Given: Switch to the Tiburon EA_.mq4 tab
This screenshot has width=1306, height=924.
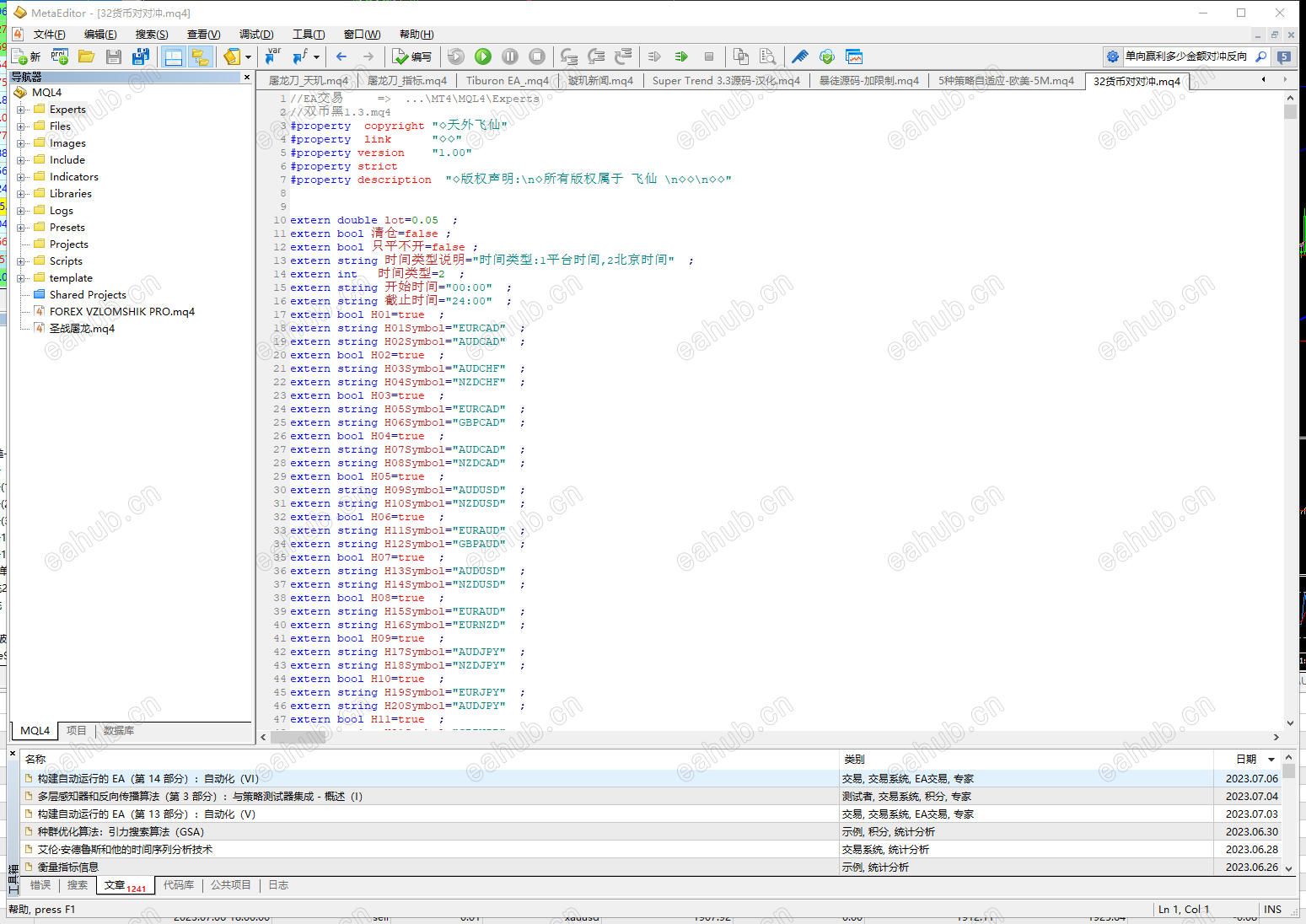Looking at the screenshot, I should coord(507,81).
